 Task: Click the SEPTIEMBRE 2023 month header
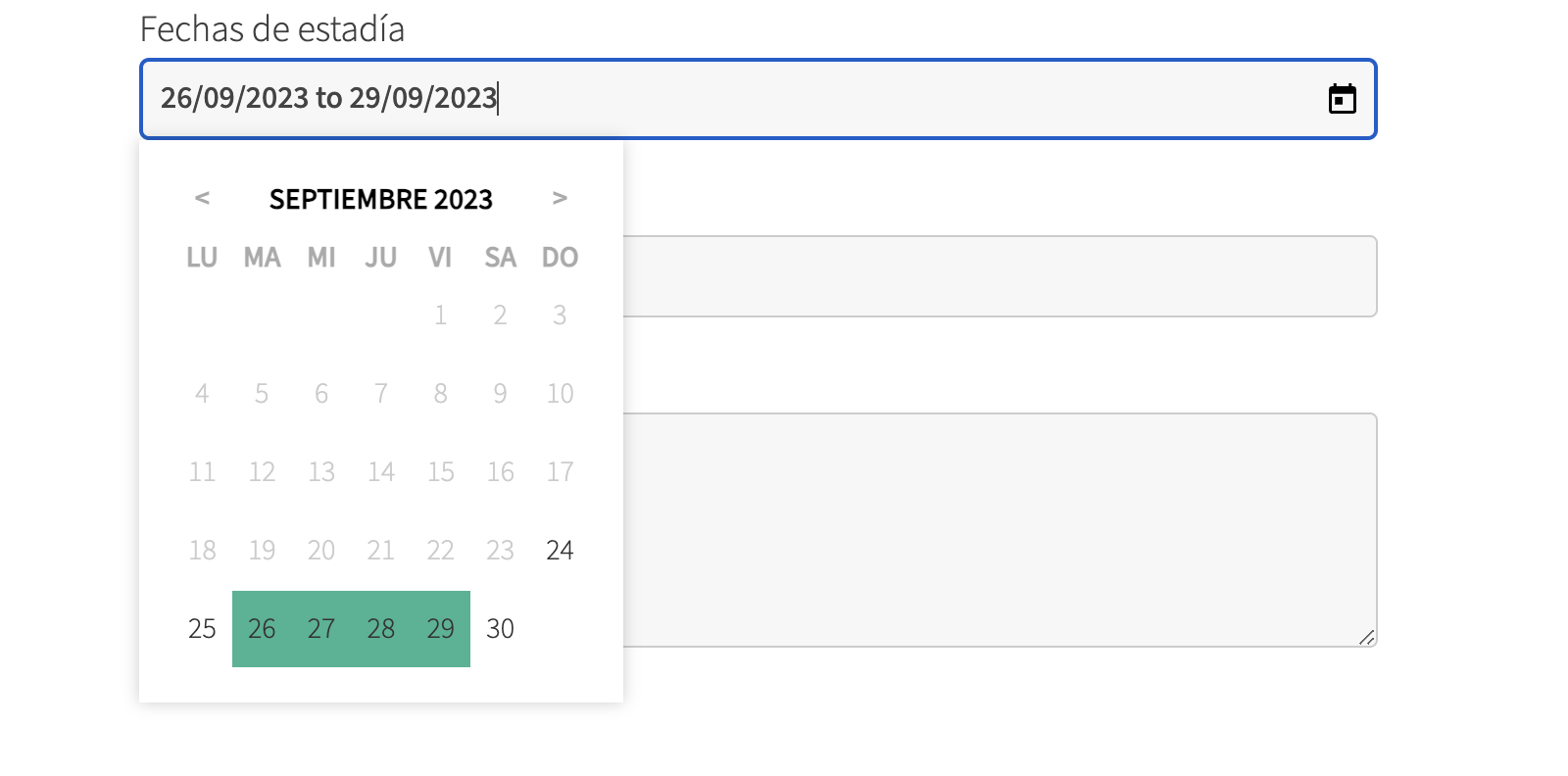[381, 199]
